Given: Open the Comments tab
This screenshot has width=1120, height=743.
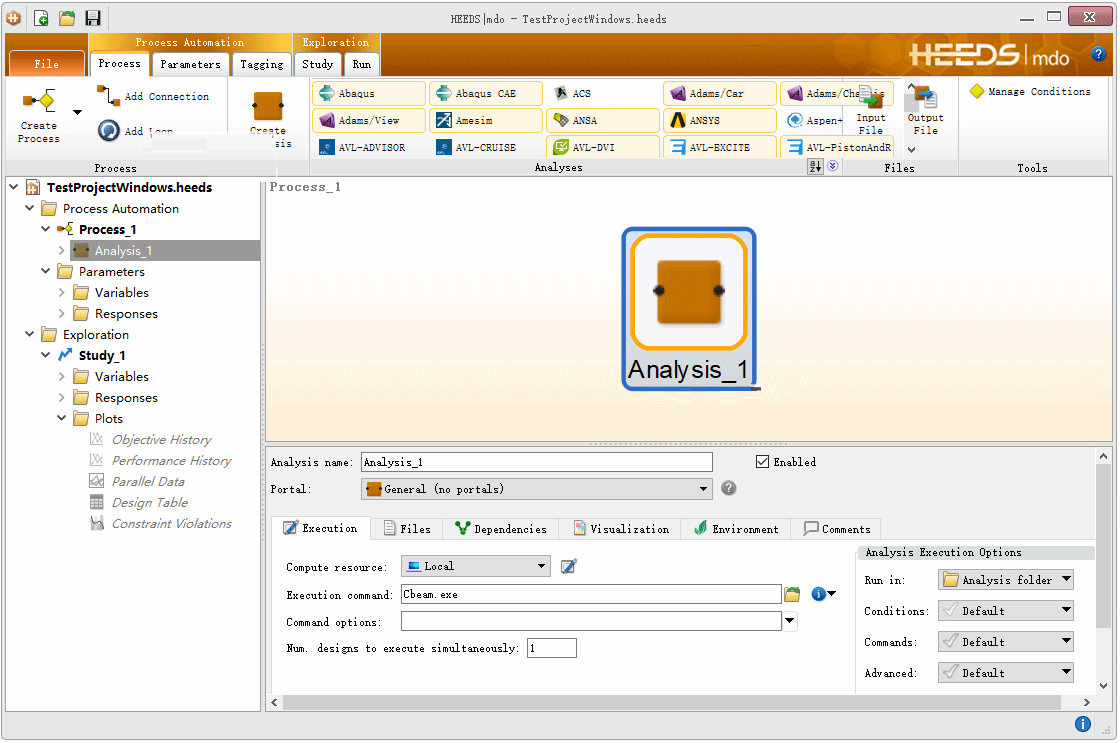Looking at the screenshot, I should (x=837, y=529).
